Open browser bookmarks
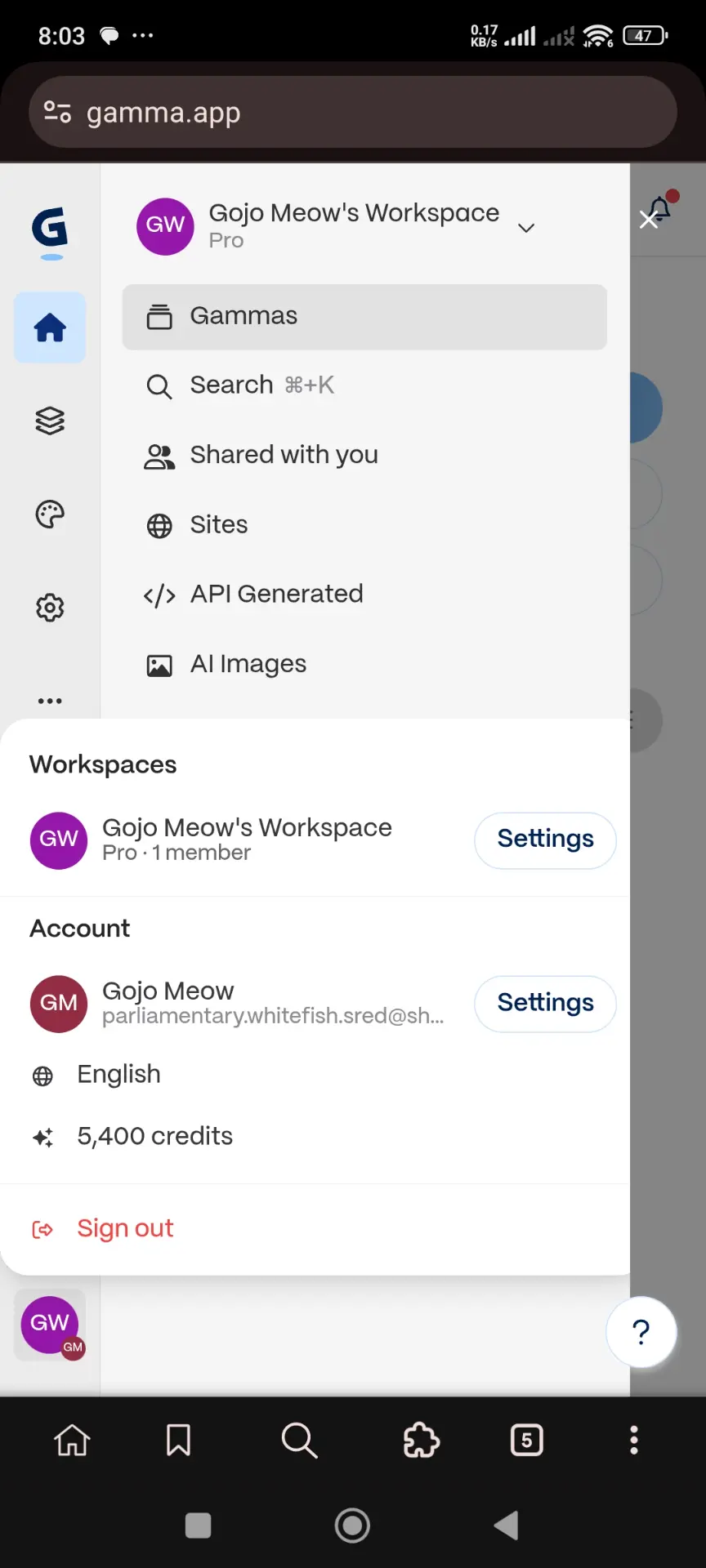This screenshot has width=706, height=1568. coord(178,1440)
